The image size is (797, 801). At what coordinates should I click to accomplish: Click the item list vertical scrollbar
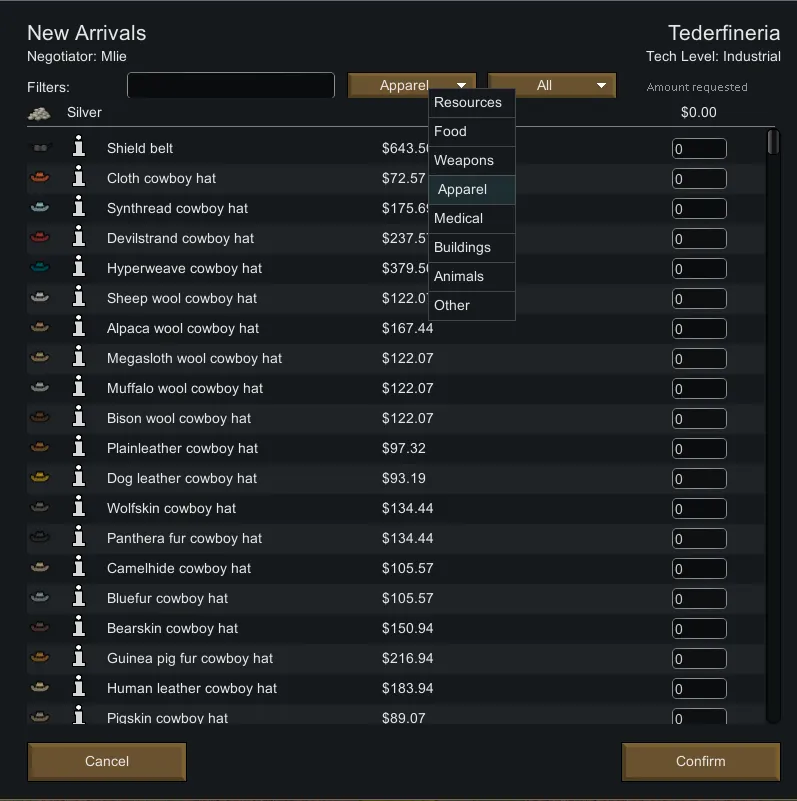pyautogui.click(x=772, y=425)
